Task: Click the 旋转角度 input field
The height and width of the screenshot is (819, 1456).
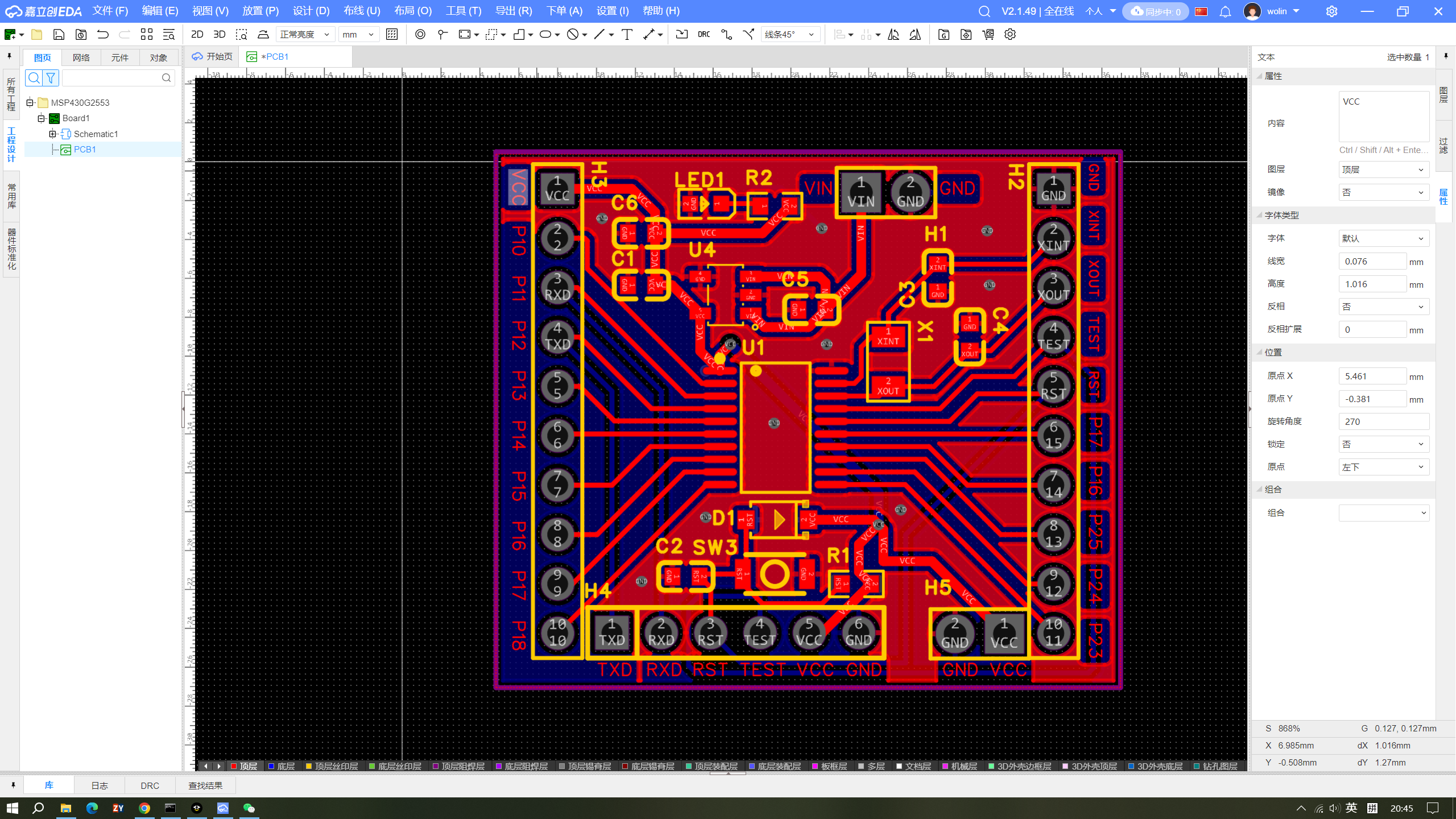Action: [x=1383, y=421]
